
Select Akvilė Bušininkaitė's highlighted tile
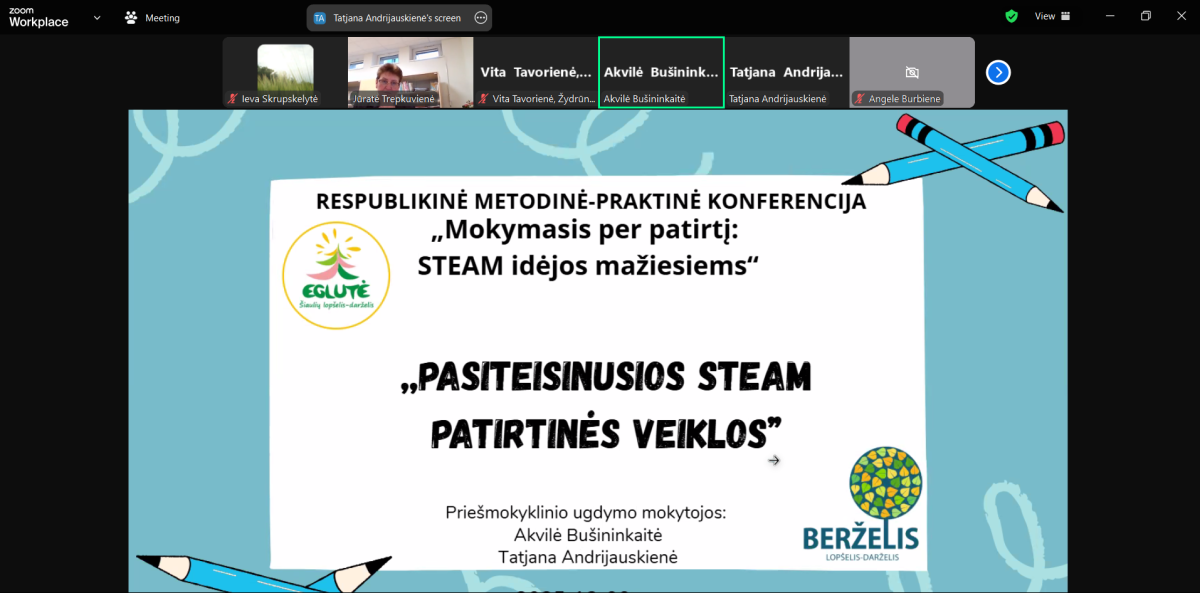tap(661, 72)
